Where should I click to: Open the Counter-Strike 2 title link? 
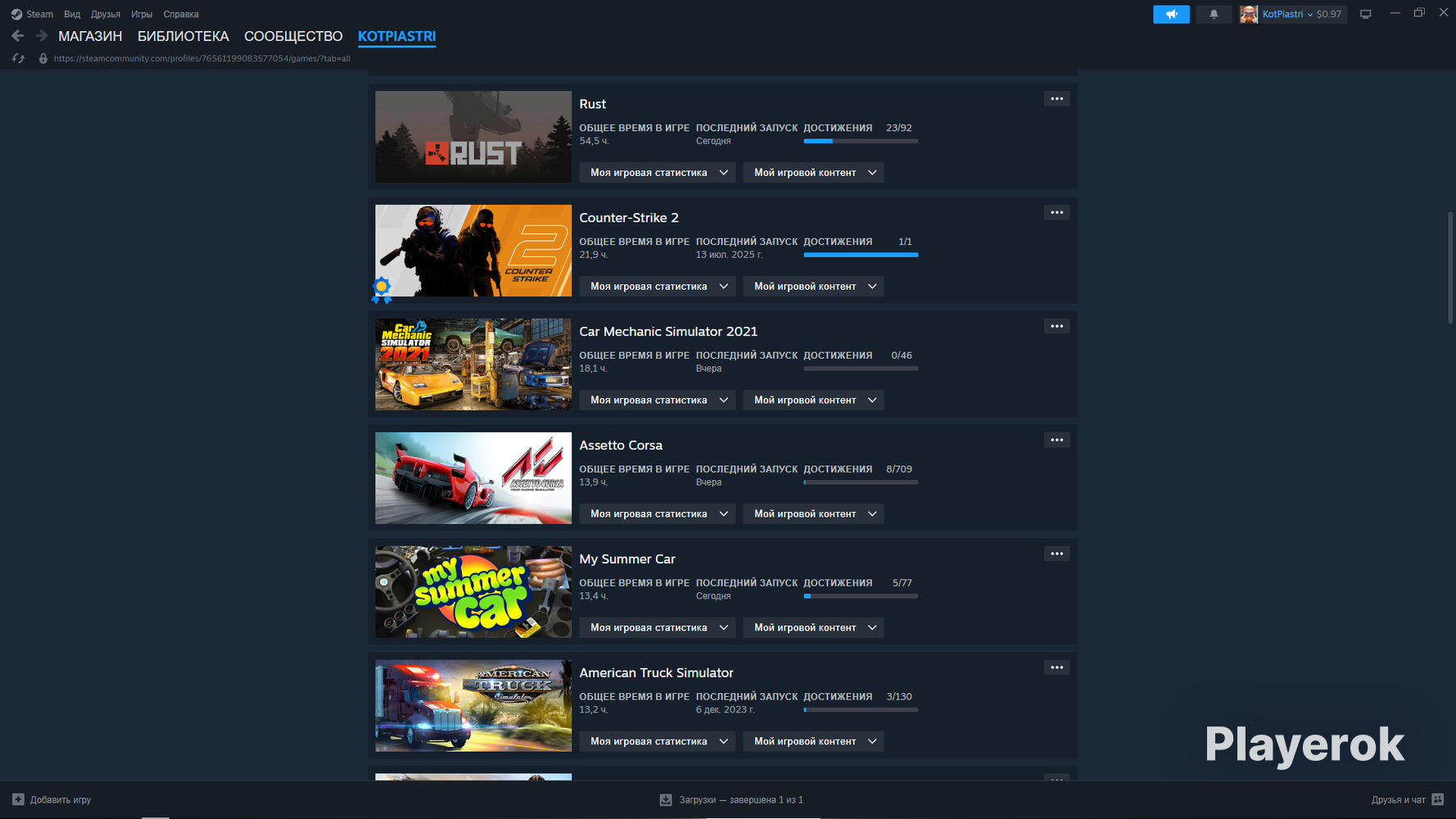(x=629, y=218)
